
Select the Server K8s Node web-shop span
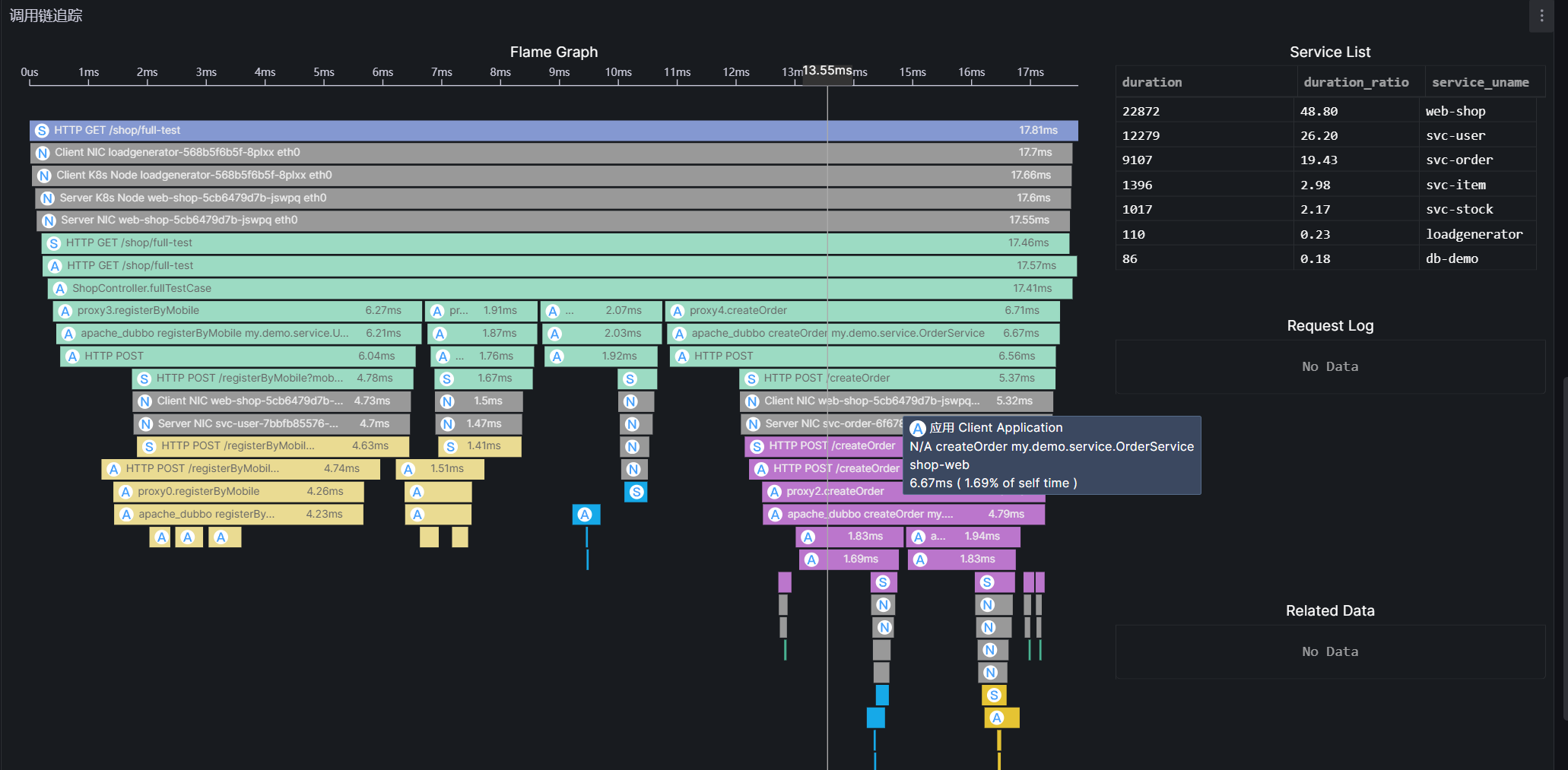pyautogui.click(x=553, y=198)
